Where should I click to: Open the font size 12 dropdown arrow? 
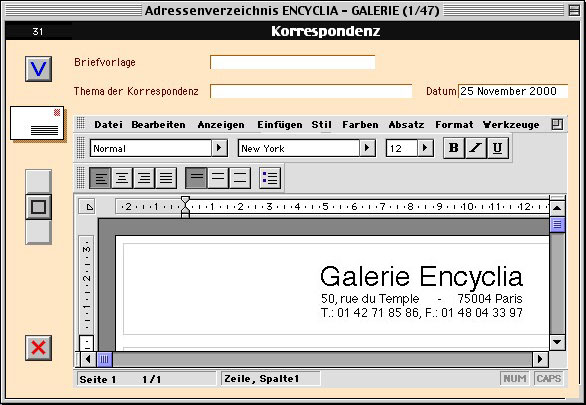pos(425,148)
